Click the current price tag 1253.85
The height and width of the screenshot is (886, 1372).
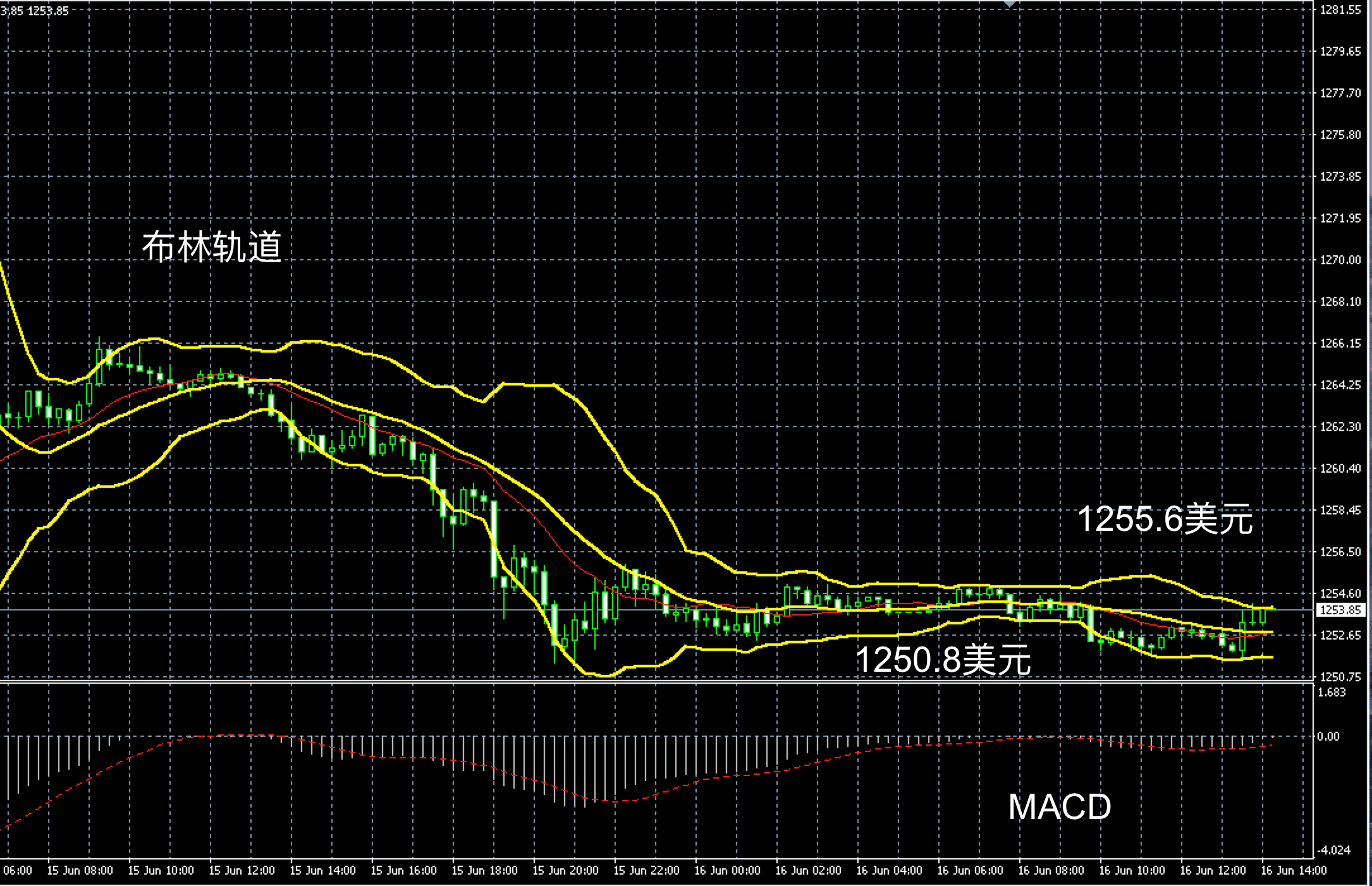coord(1340,610)
